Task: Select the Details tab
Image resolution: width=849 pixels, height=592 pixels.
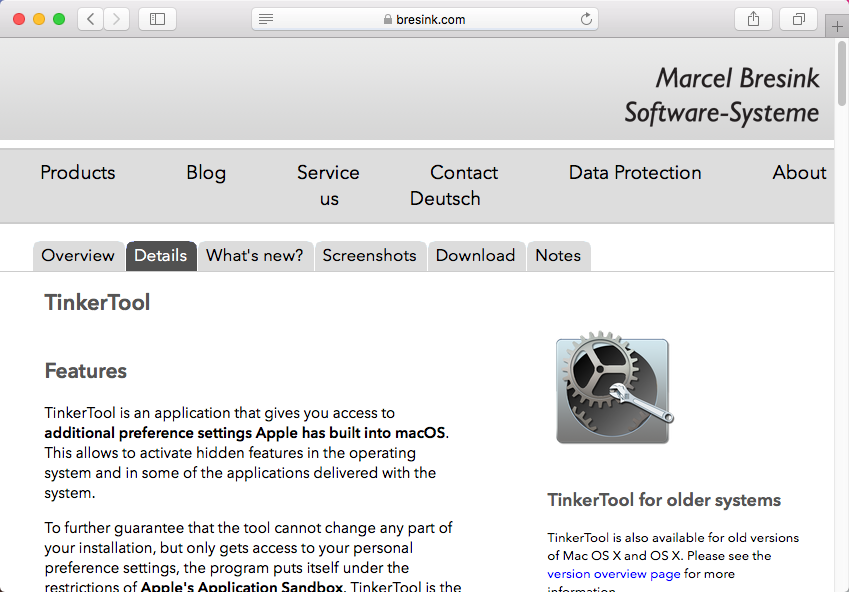Action: click(161, 256)
